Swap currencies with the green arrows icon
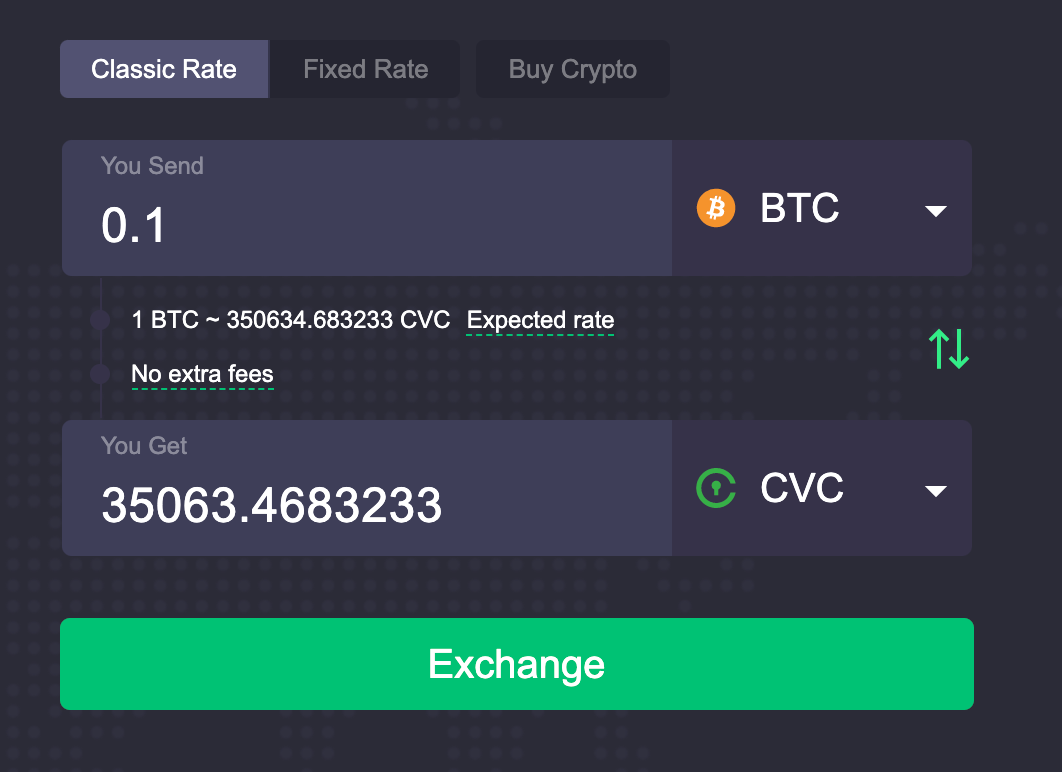The height and width of the screenshot is (772, 1062). [949, 349]
